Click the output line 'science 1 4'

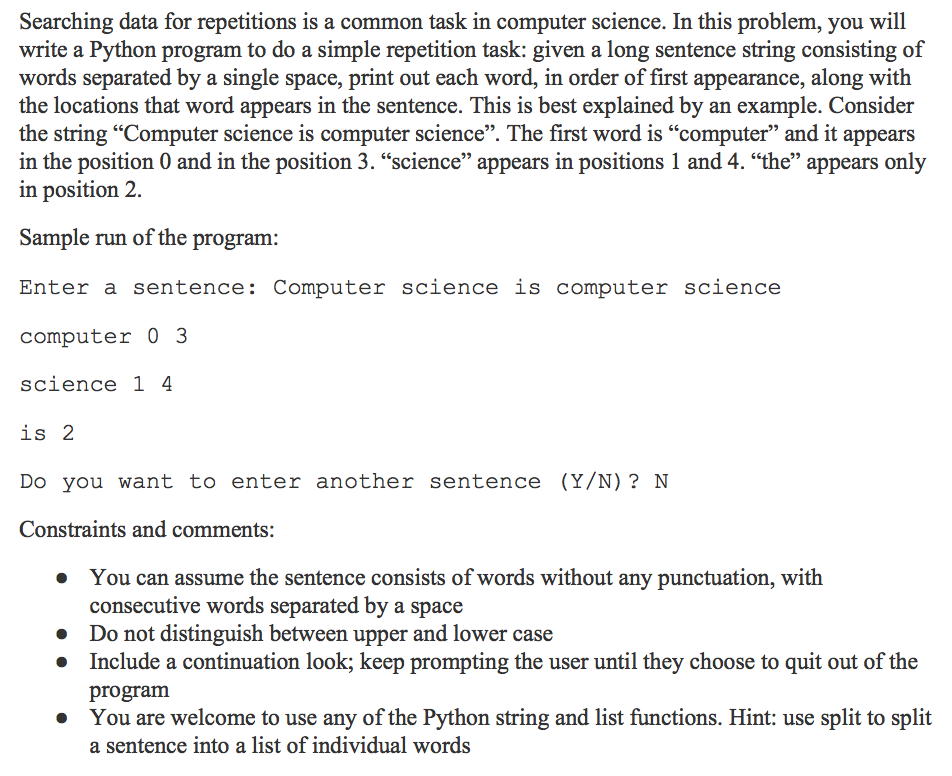pos(96,384)
